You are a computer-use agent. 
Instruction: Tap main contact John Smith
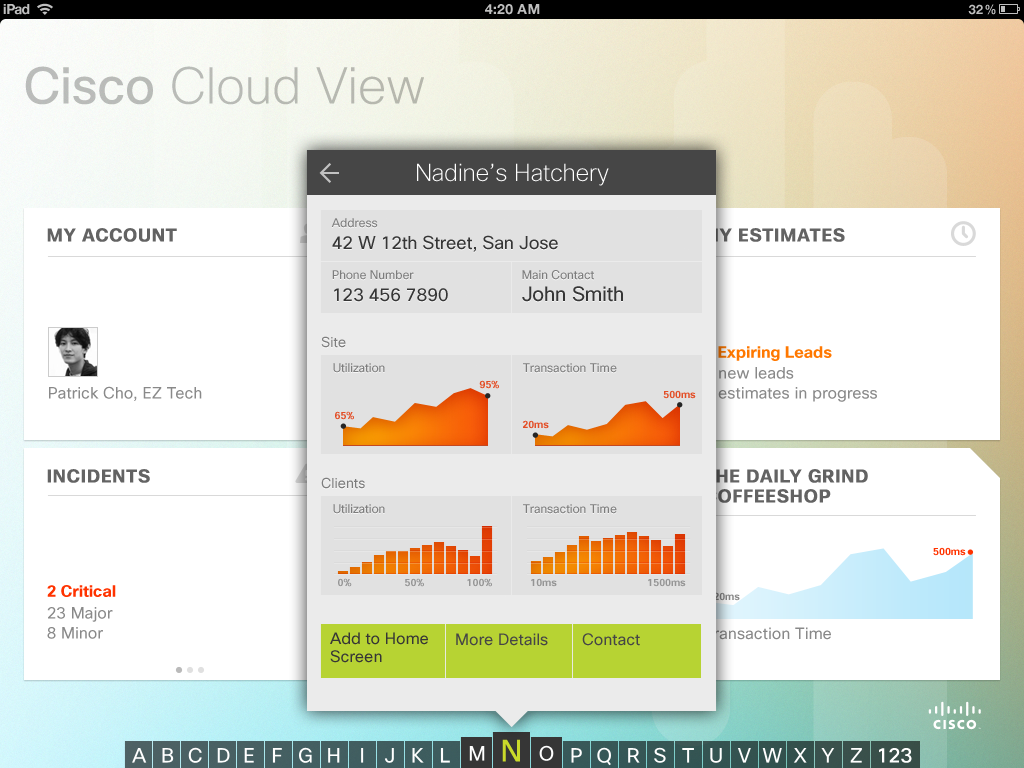click(573, 295)
